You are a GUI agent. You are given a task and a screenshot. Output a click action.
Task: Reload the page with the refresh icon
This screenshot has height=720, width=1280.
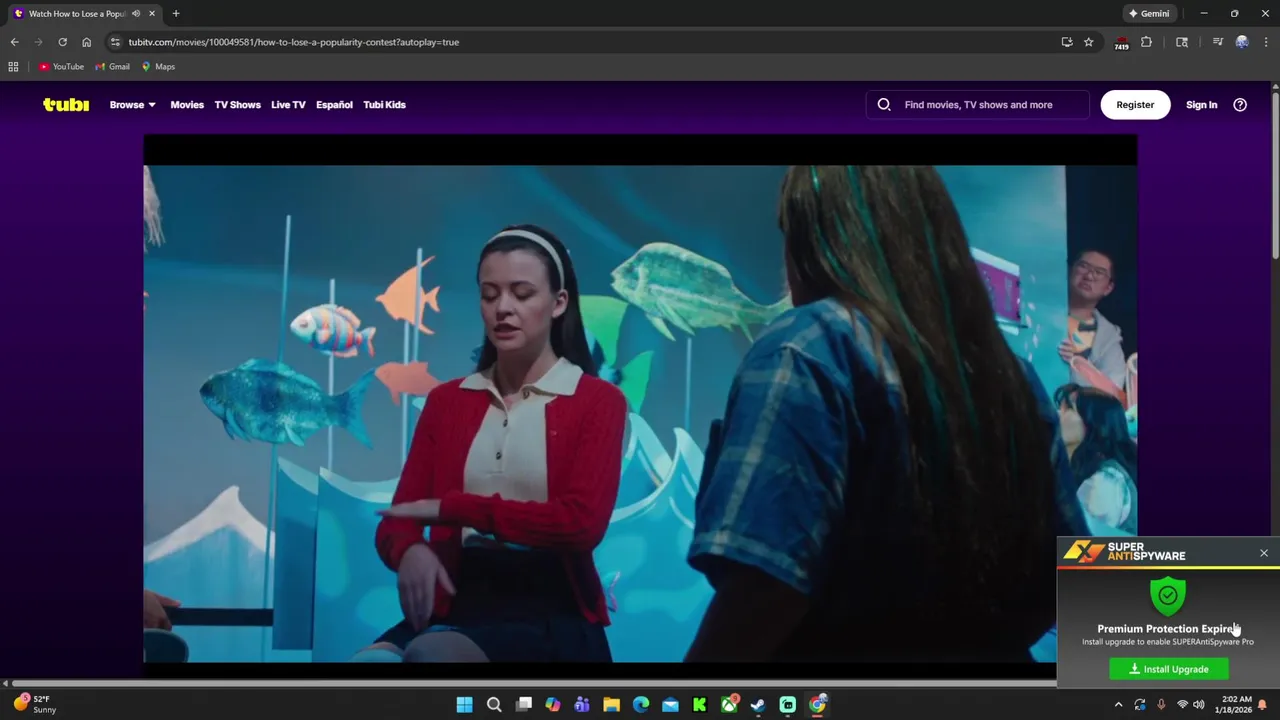[62, 42]
